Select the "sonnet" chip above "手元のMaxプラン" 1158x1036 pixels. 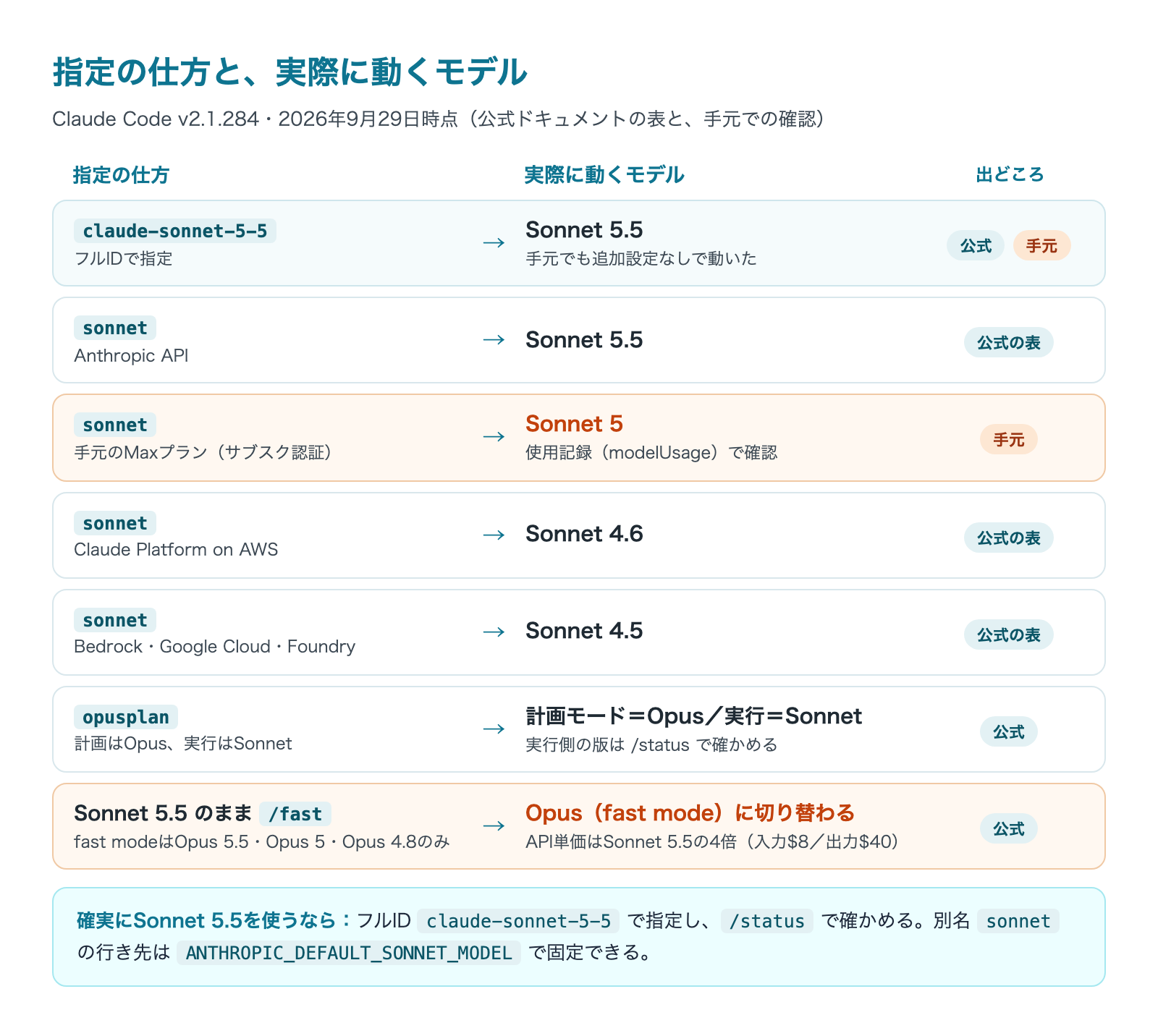(115, 425)
